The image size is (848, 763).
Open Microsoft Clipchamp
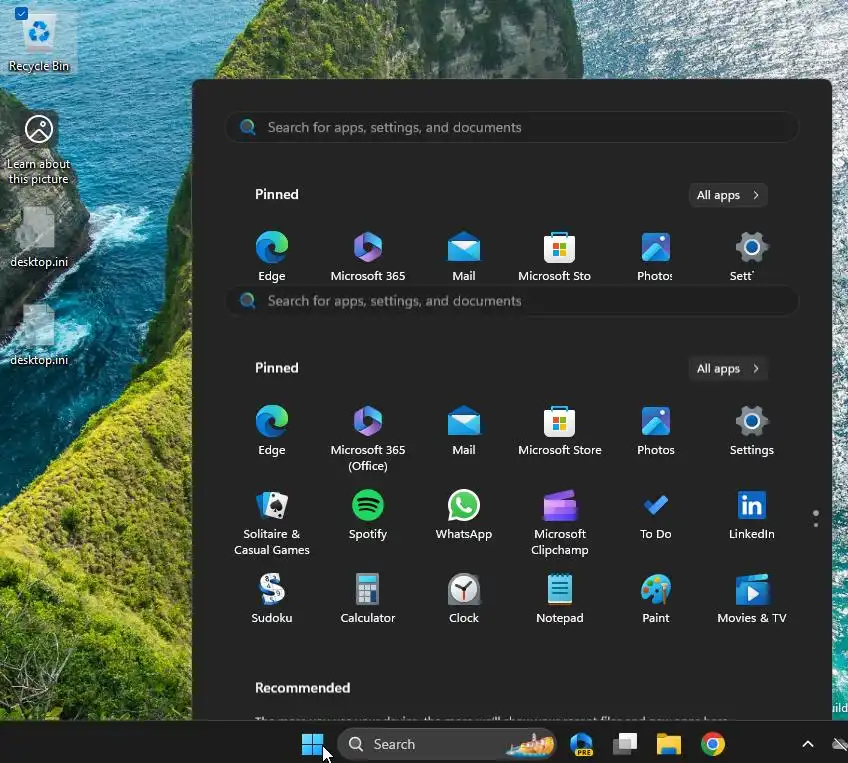[x=559, y=522]
